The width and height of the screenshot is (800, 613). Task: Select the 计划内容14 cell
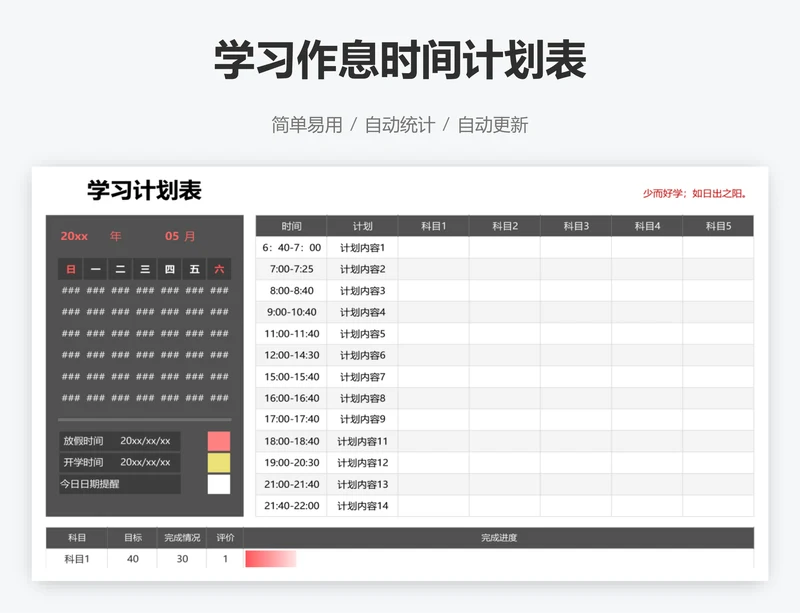362,506
